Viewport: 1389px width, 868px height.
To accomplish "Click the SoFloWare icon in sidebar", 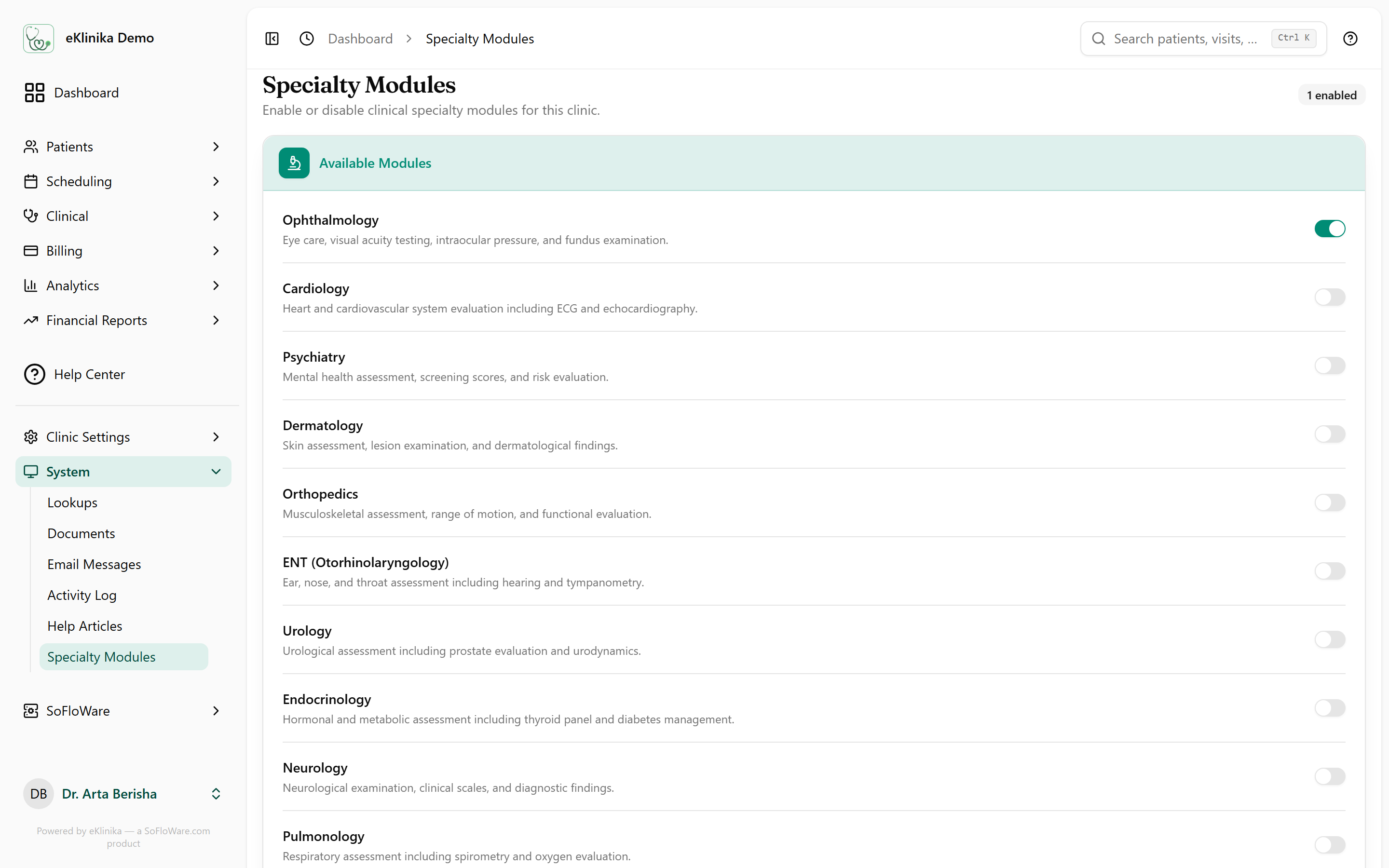I will [x=31, y=711].
